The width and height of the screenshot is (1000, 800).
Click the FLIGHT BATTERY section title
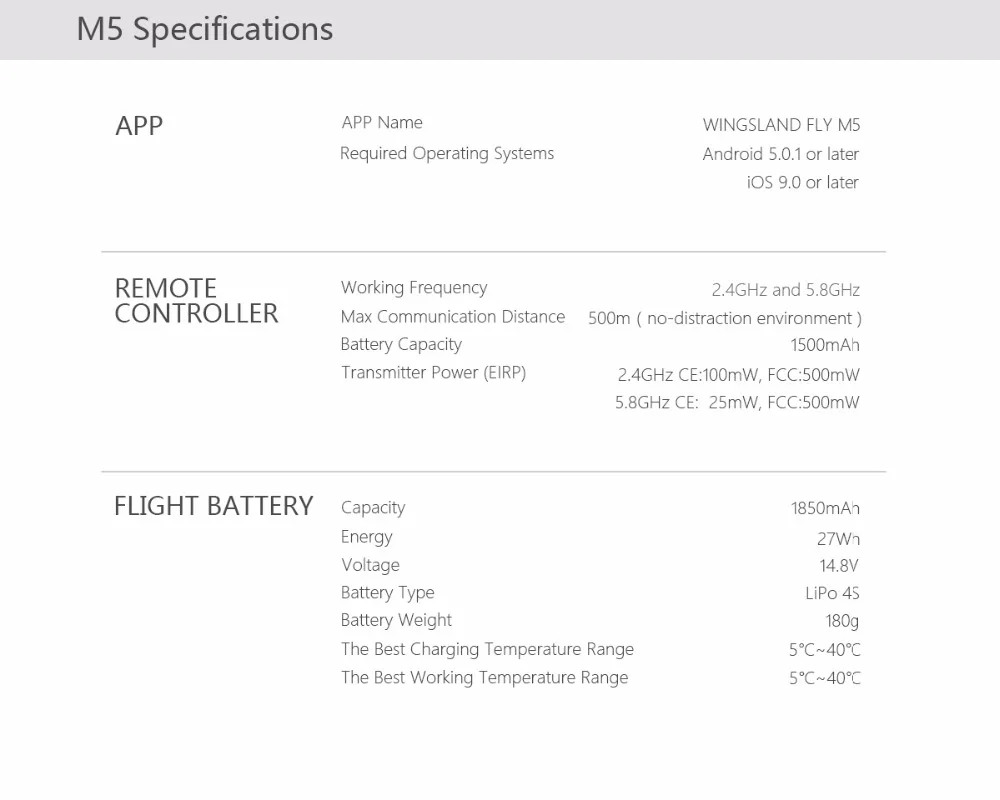point(214,506)
